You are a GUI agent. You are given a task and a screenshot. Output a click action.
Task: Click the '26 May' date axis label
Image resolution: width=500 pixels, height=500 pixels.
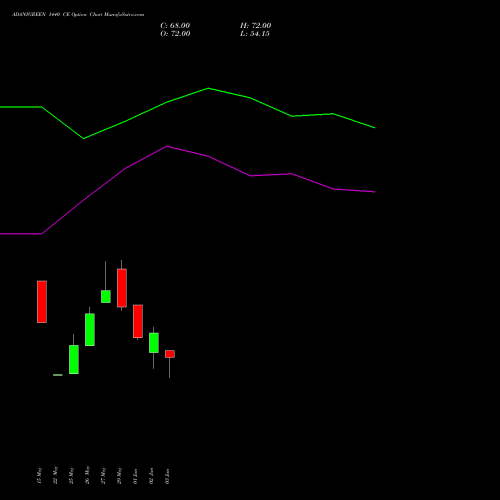coord(87,475)
